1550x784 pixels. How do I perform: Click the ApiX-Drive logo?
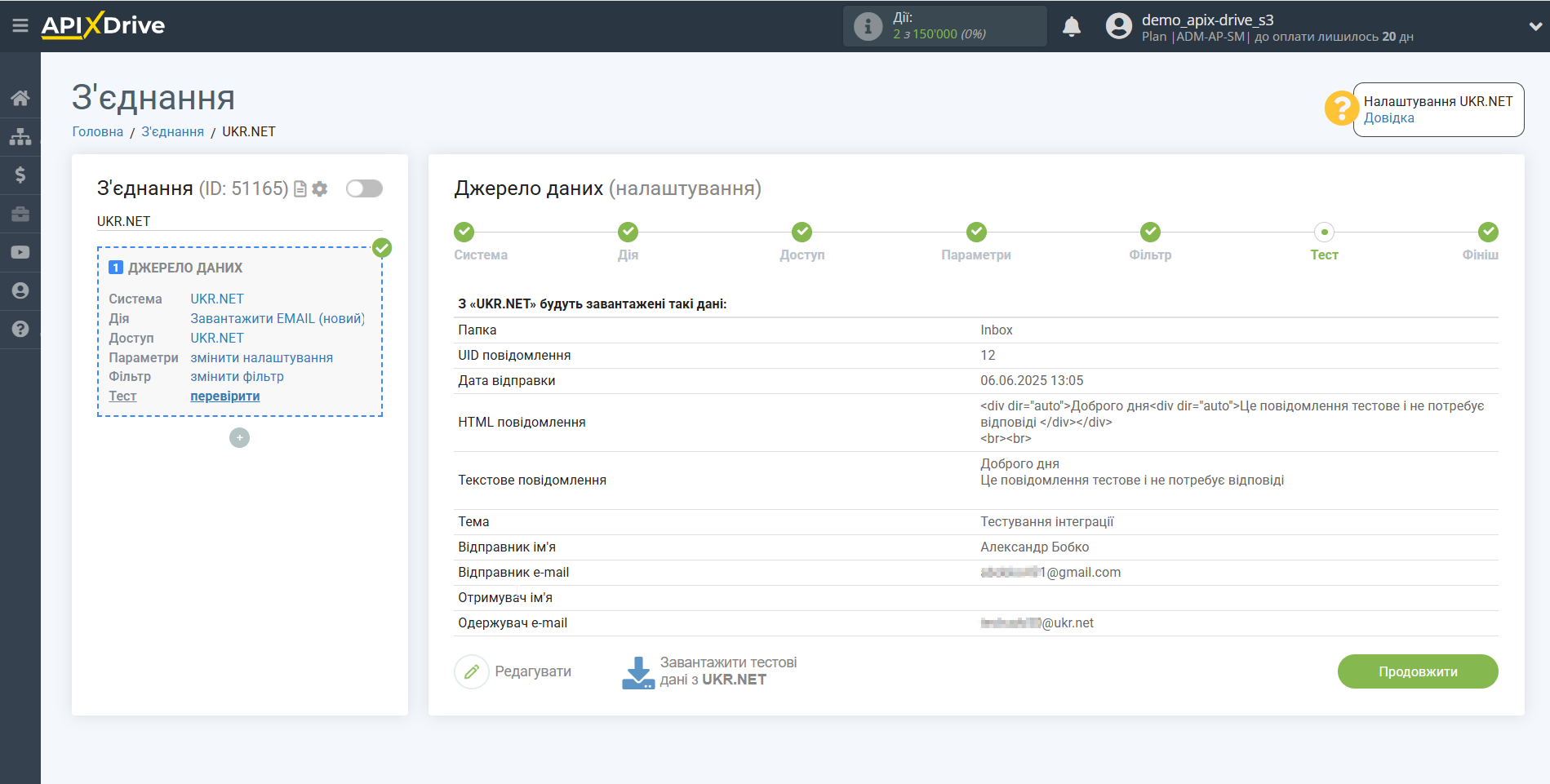pos(103,24)
